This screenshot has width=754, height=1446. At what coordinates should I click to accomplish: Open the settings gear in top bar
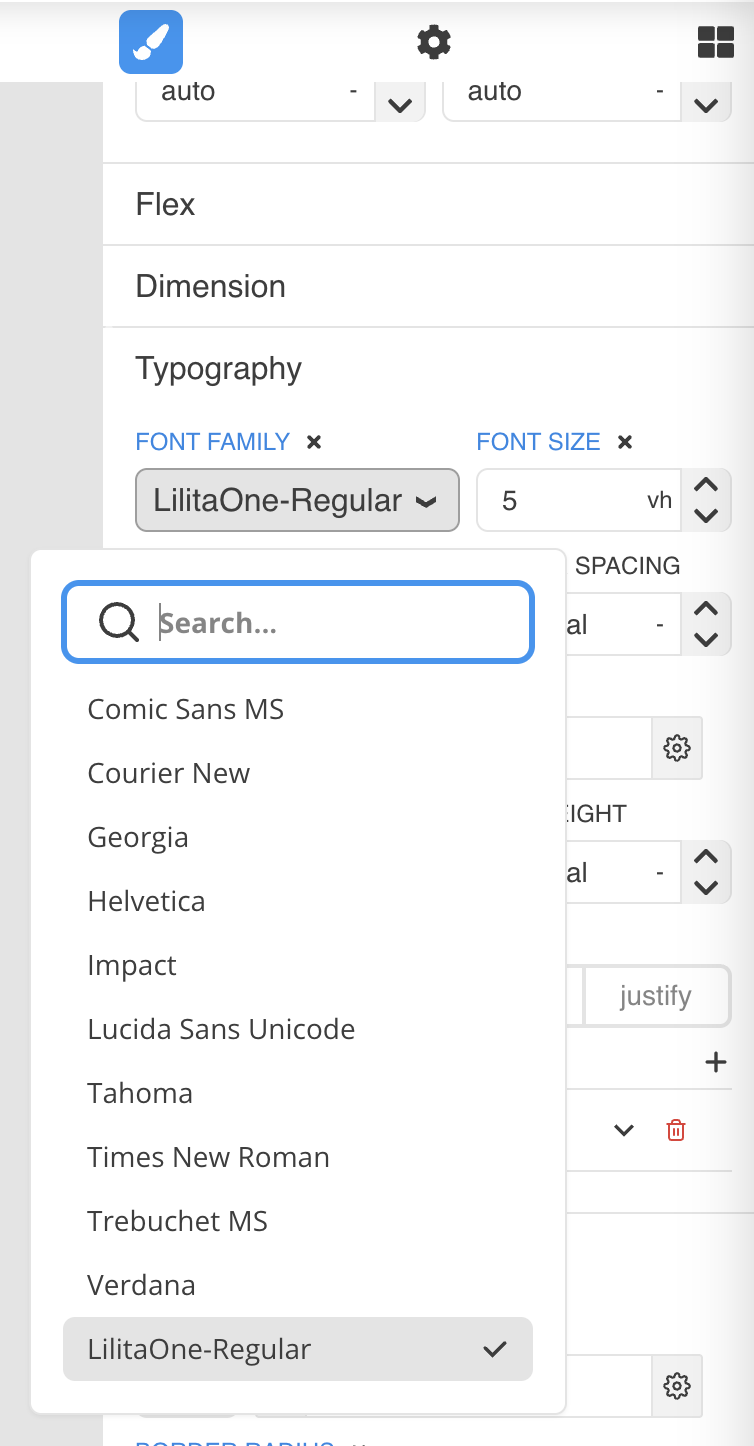pos(433,42)
